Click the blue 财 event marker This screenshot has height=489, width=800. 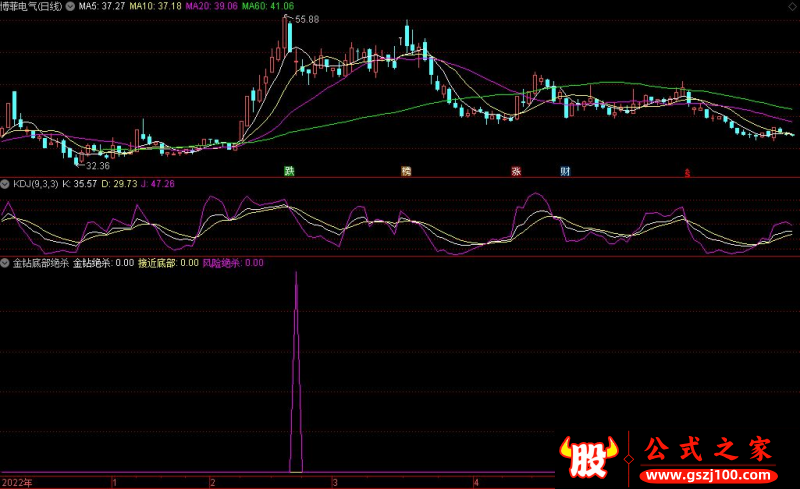[565, 171]
